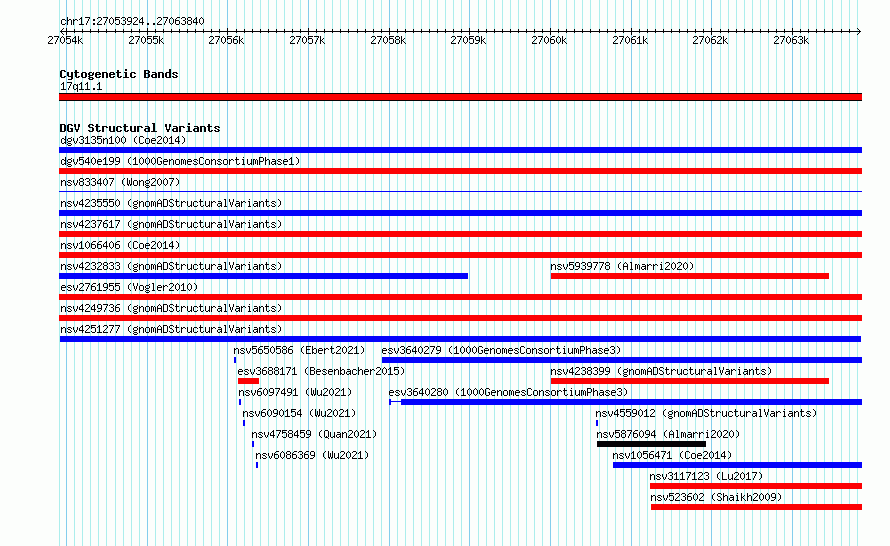This screenshot has height=546, width=890.
Task: Click the red bar under esv2761955
Action: (x=460, y=297)
